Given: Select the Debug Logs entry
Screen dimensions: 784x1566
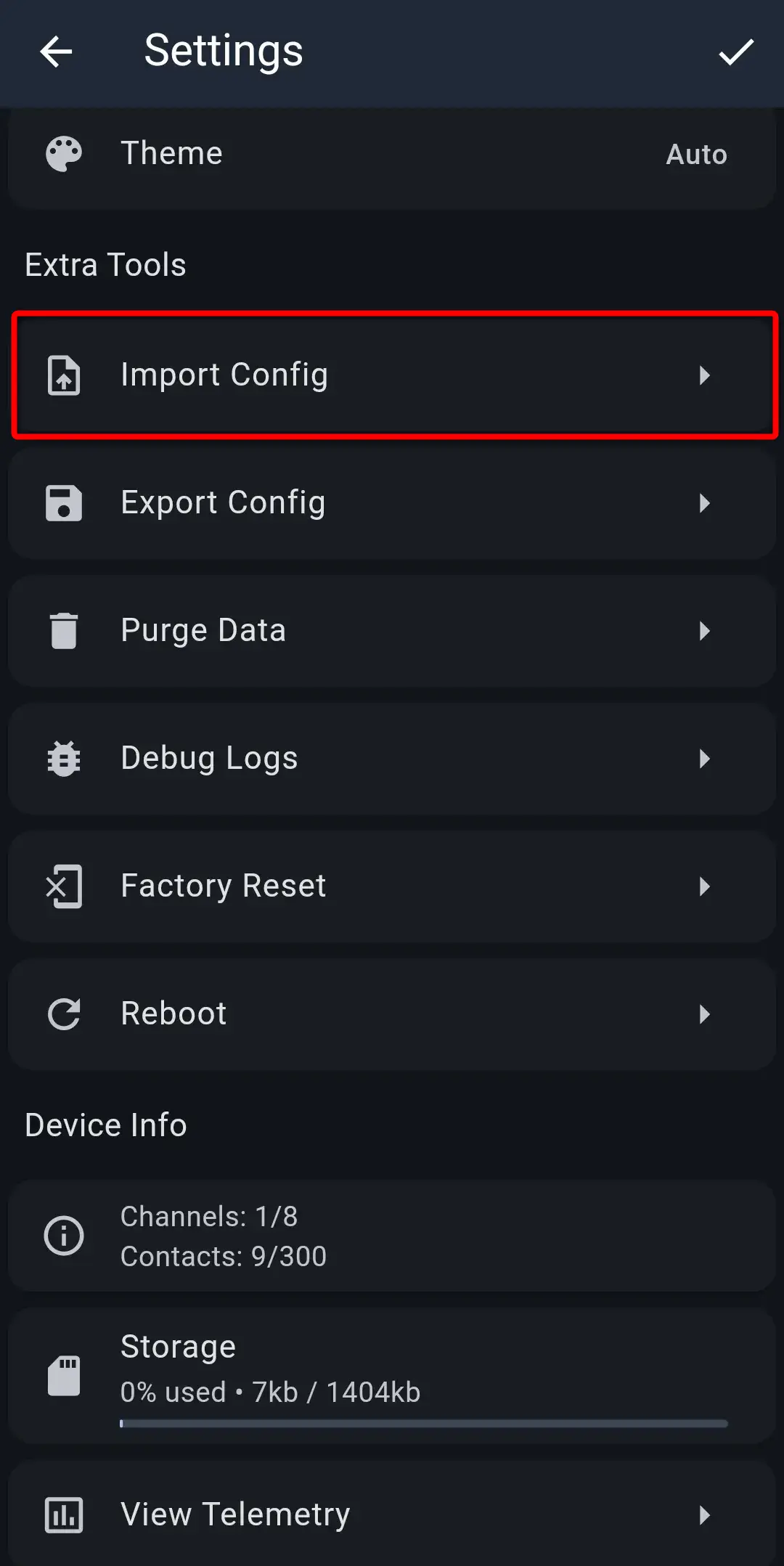Looking at the screenshot, I should tap(209, 759).
